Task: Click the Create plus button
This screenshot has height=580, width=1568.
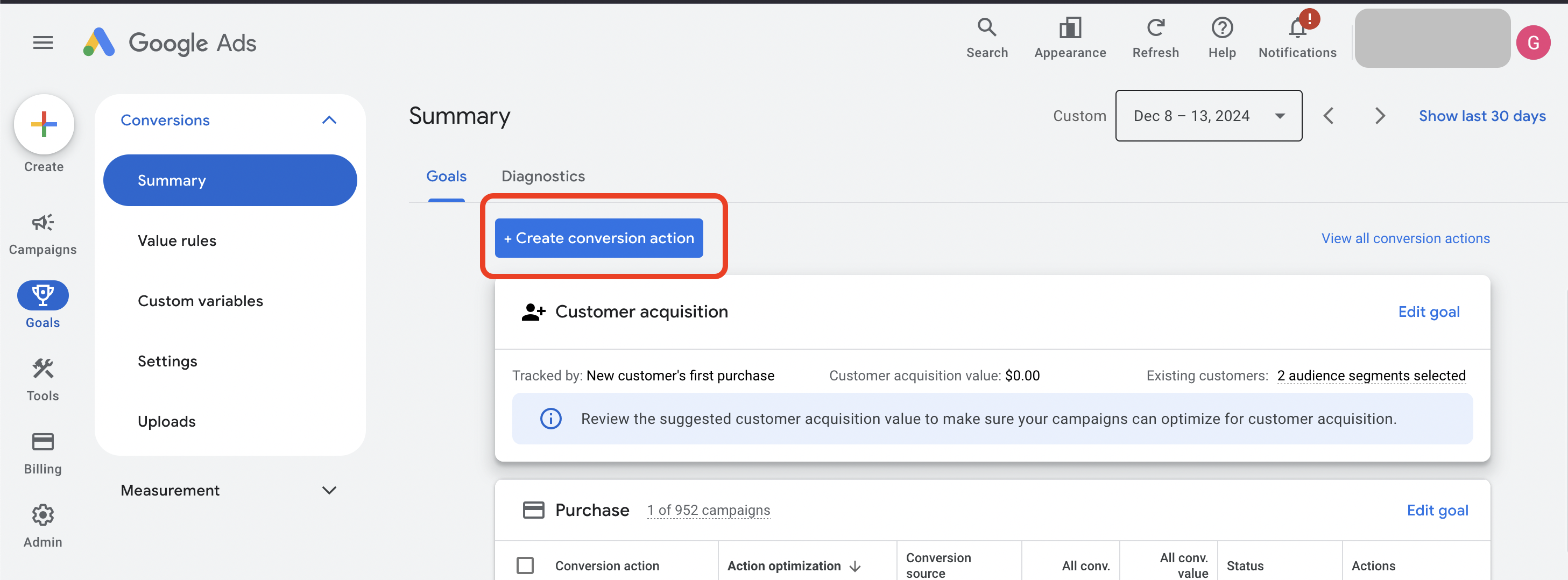Action: pyautogui.click(x=44, y=124)
